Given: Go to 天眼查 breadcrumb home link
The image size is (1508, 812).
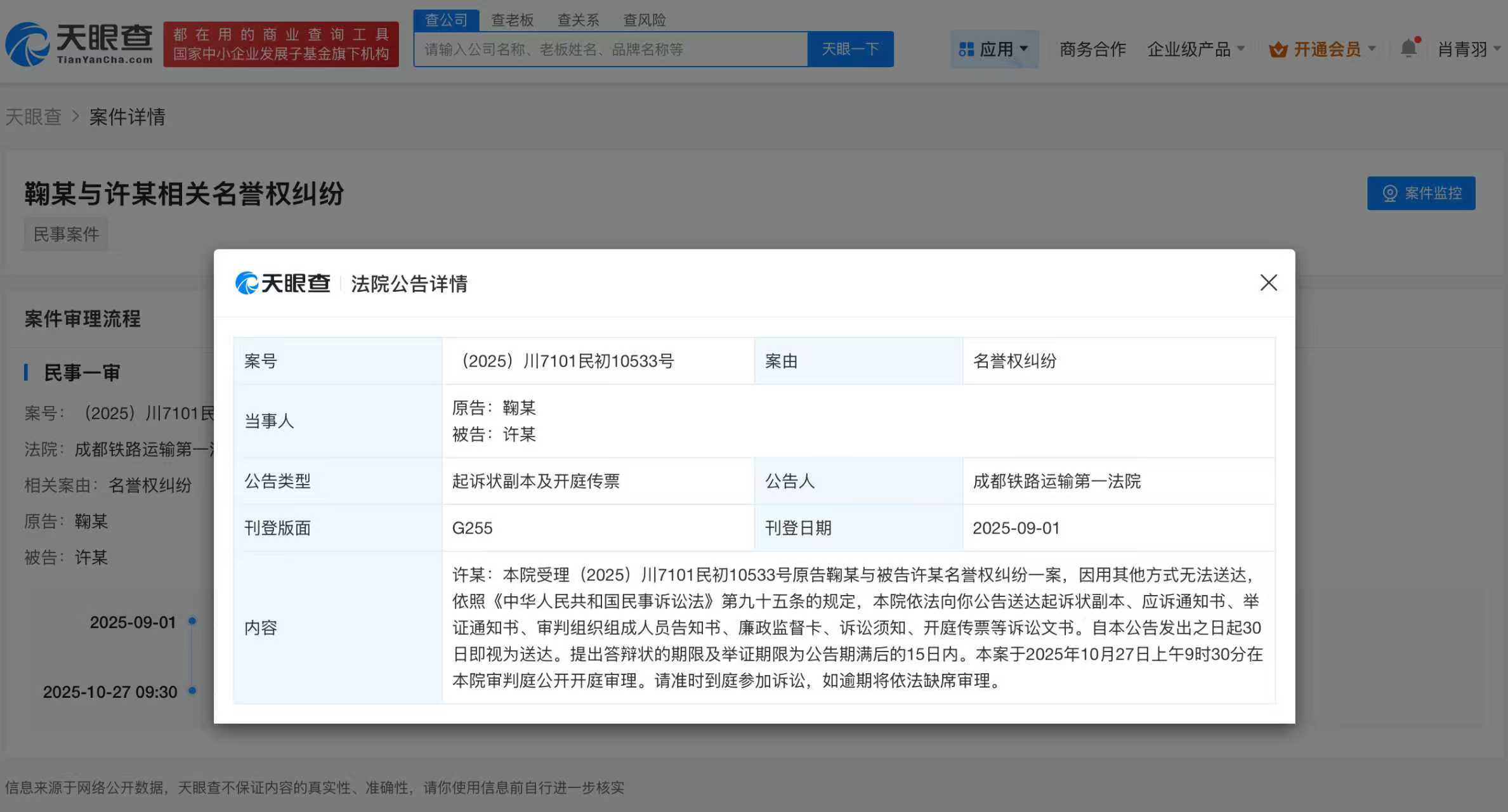Looking at the screenshot, I should [34, 117].
